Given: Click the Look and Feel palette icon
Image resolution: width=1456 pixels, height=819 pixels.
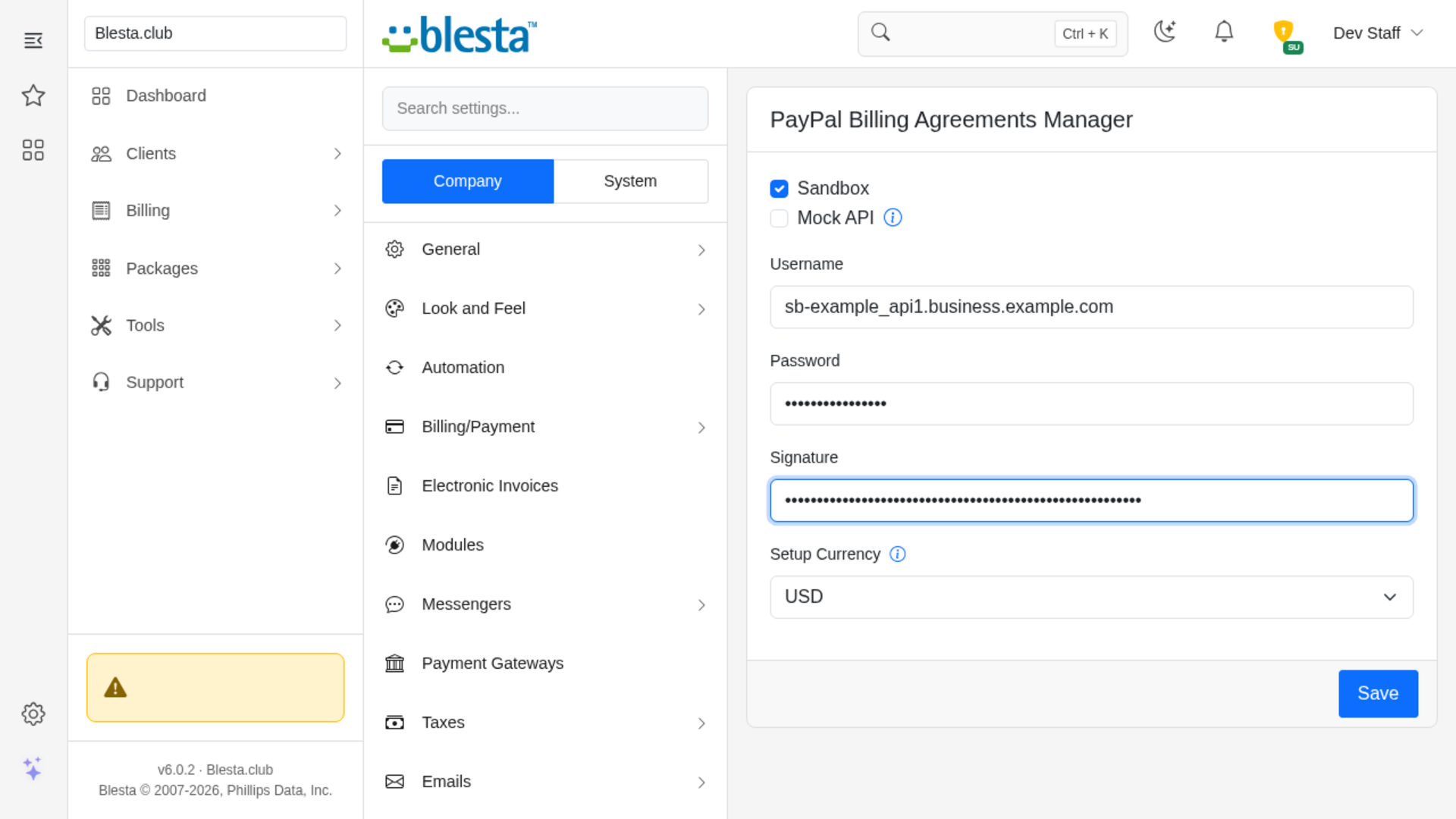Looking at the screenshot, I should pos(395,309).
